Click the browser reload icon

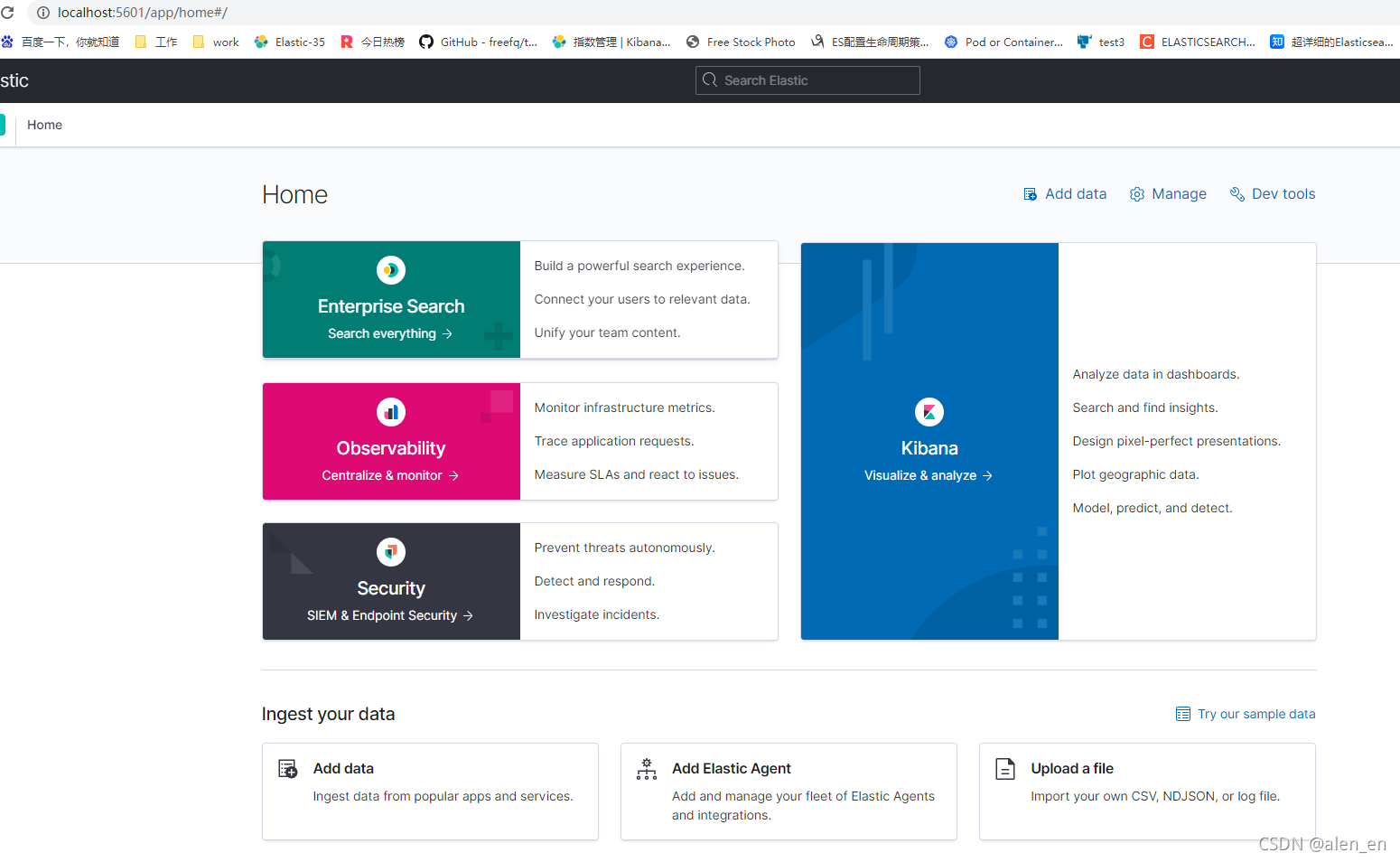click(7, 13)
